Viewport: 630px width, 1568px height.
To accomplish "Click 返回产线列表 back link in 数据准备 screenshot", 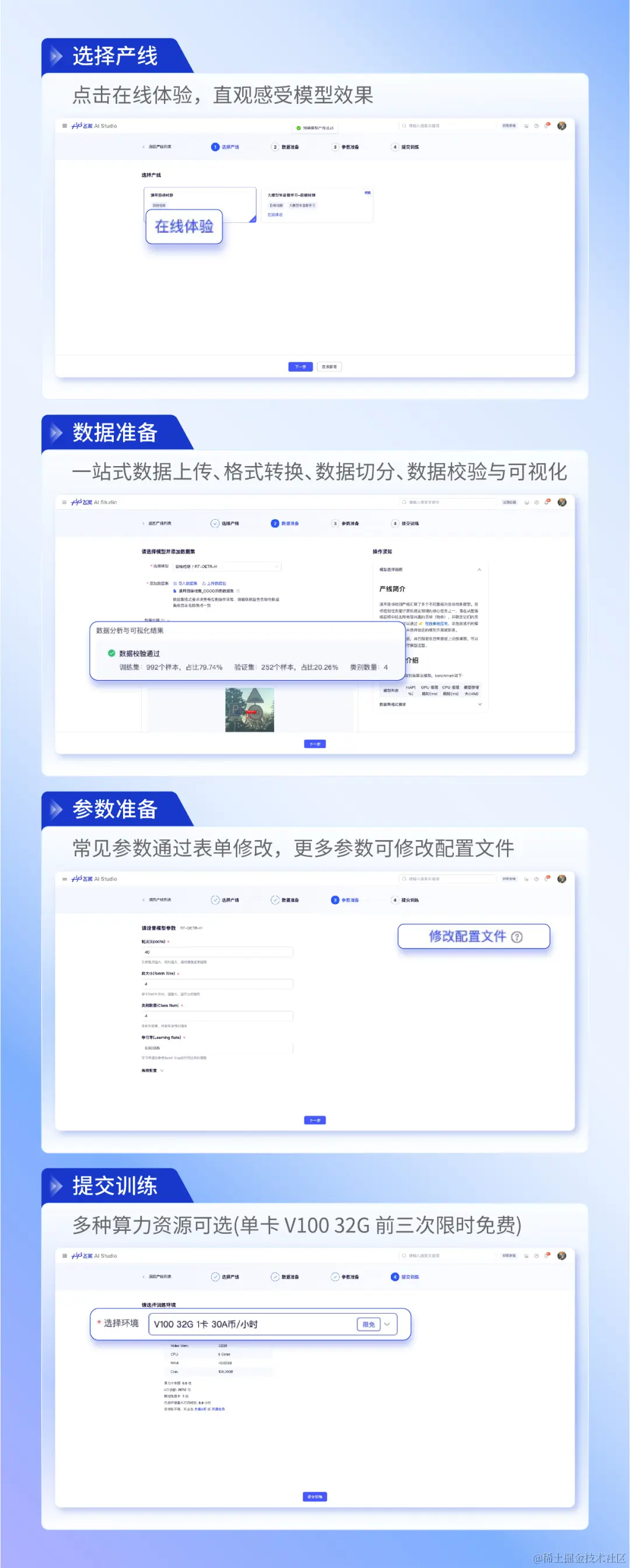I will pyautogui.click(x=157, y=523).
